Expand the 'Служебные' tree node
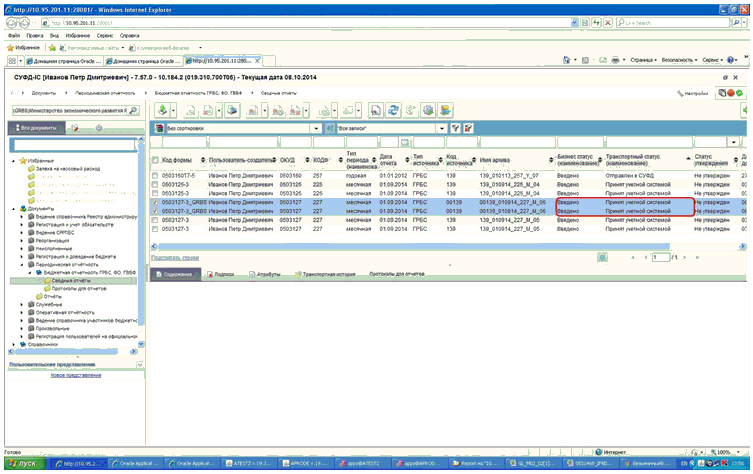This screenshot has height=474, width=753. tap(22, 305)
